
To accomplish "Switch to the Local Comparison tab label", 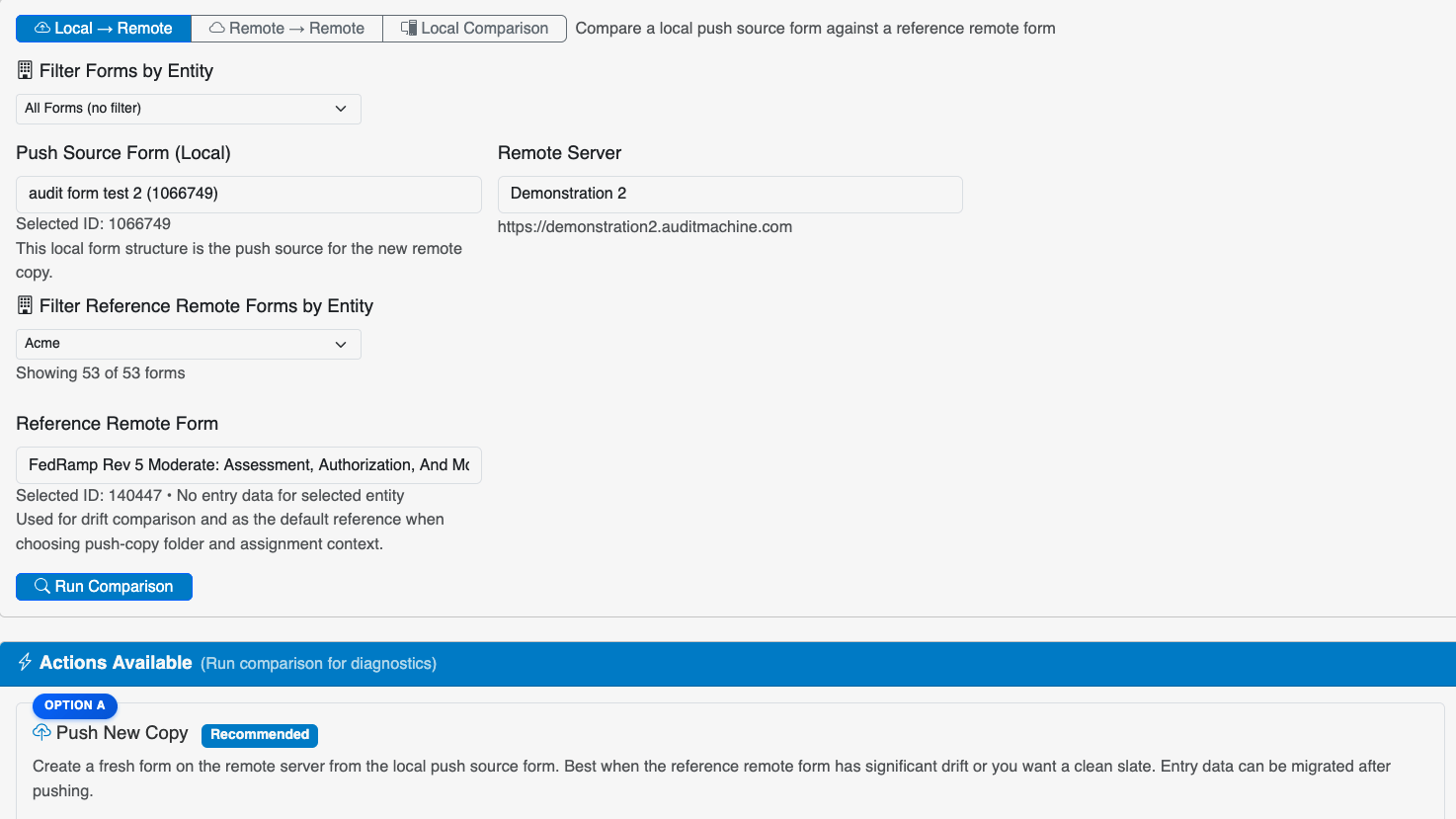I will (484, 29).
